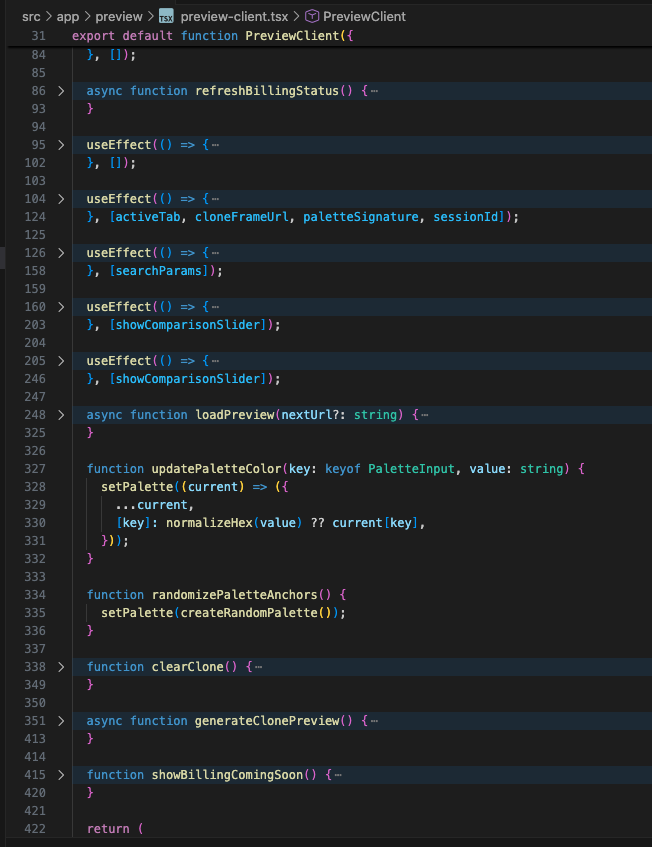Click the sticky scroll line 31 header

330,36
